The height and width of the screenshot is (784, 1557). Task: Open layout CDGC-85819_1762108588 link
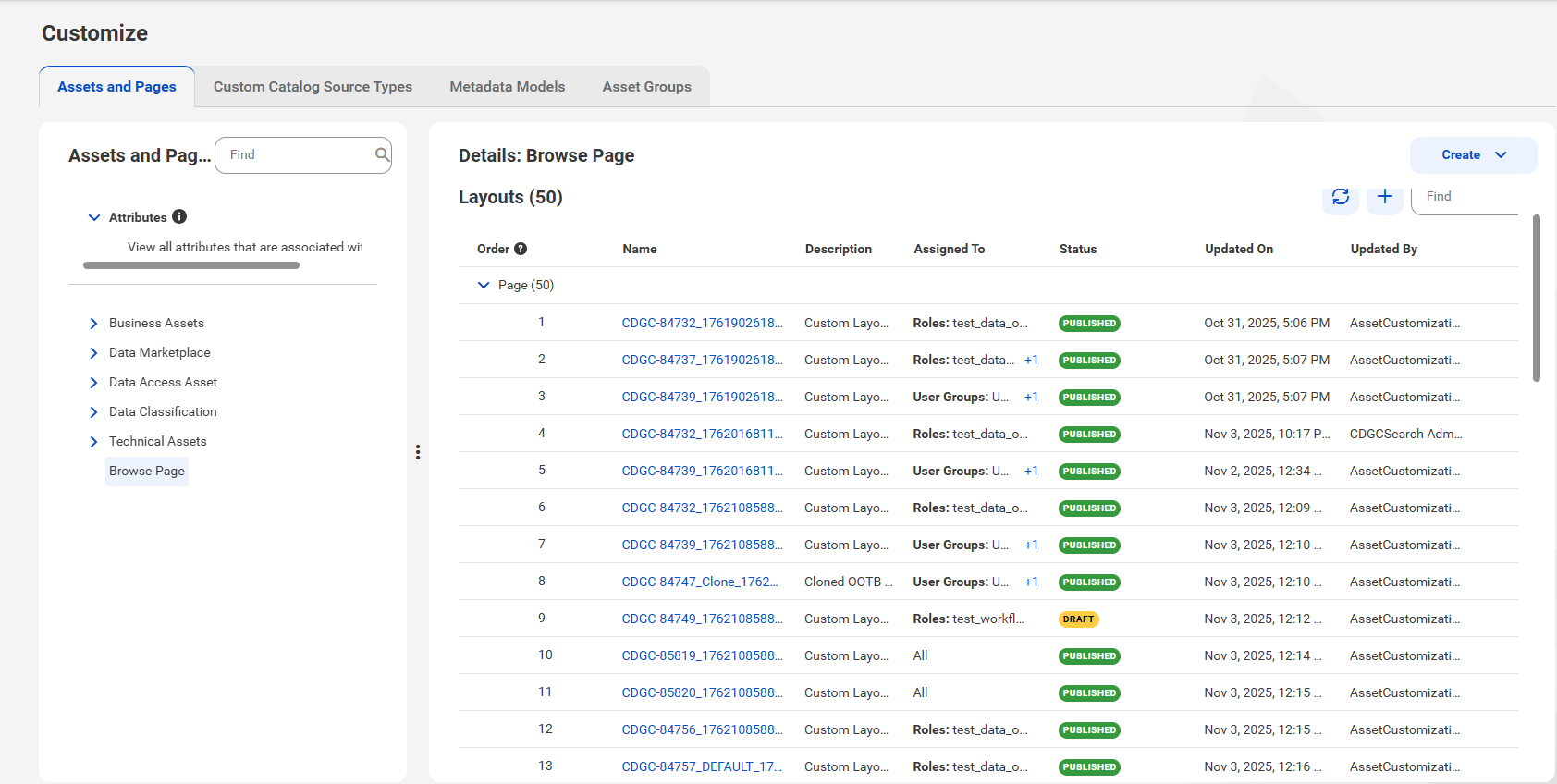pyautogui.click(x=702, y=655)
